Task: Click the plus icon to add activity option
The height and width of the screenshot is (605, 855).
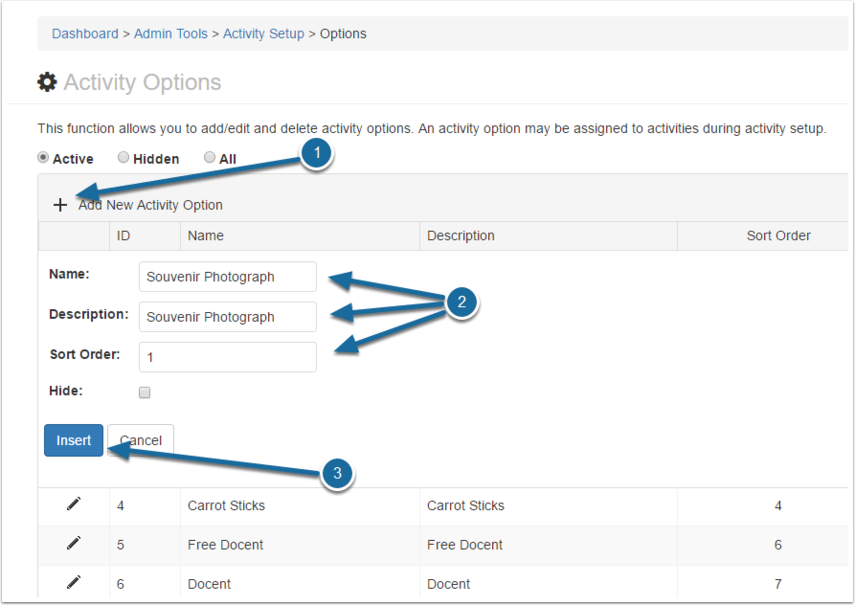Action: click(60, 205)
